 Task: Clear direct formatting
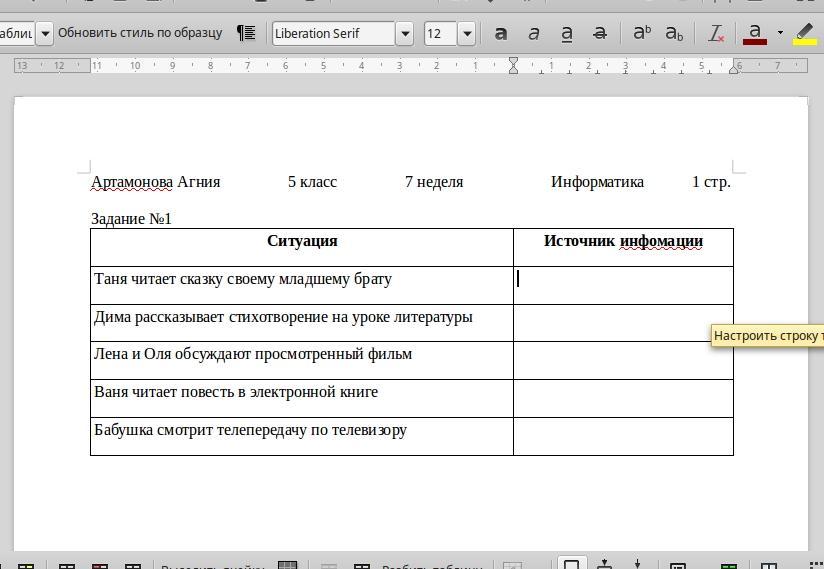point(716,34)
